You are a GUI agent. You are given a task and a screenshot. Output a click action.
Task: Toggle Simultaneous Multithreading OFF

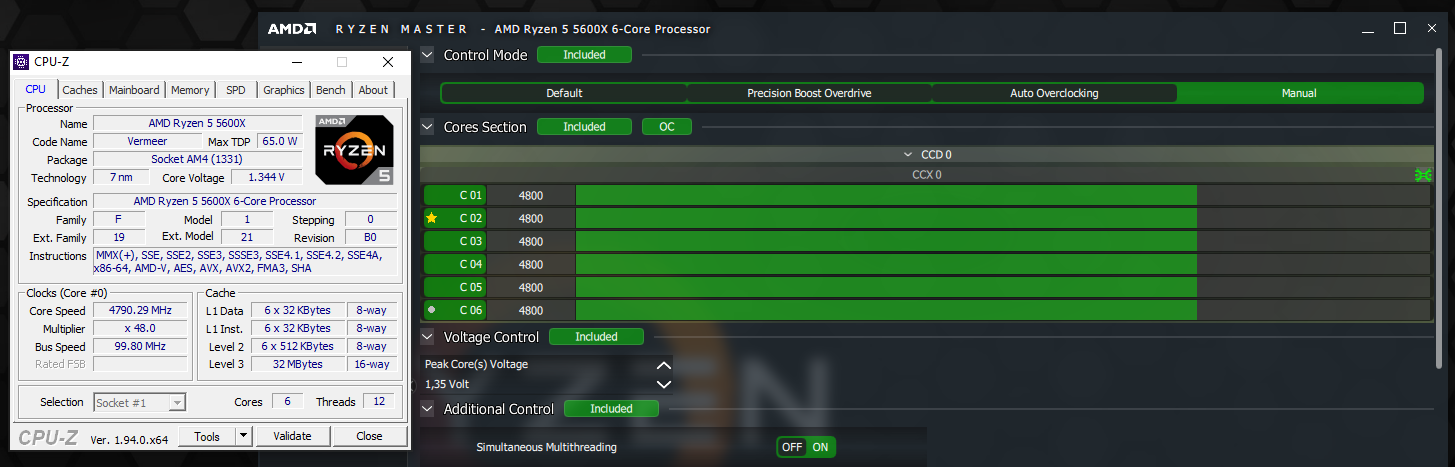click(x=792, y=447)
